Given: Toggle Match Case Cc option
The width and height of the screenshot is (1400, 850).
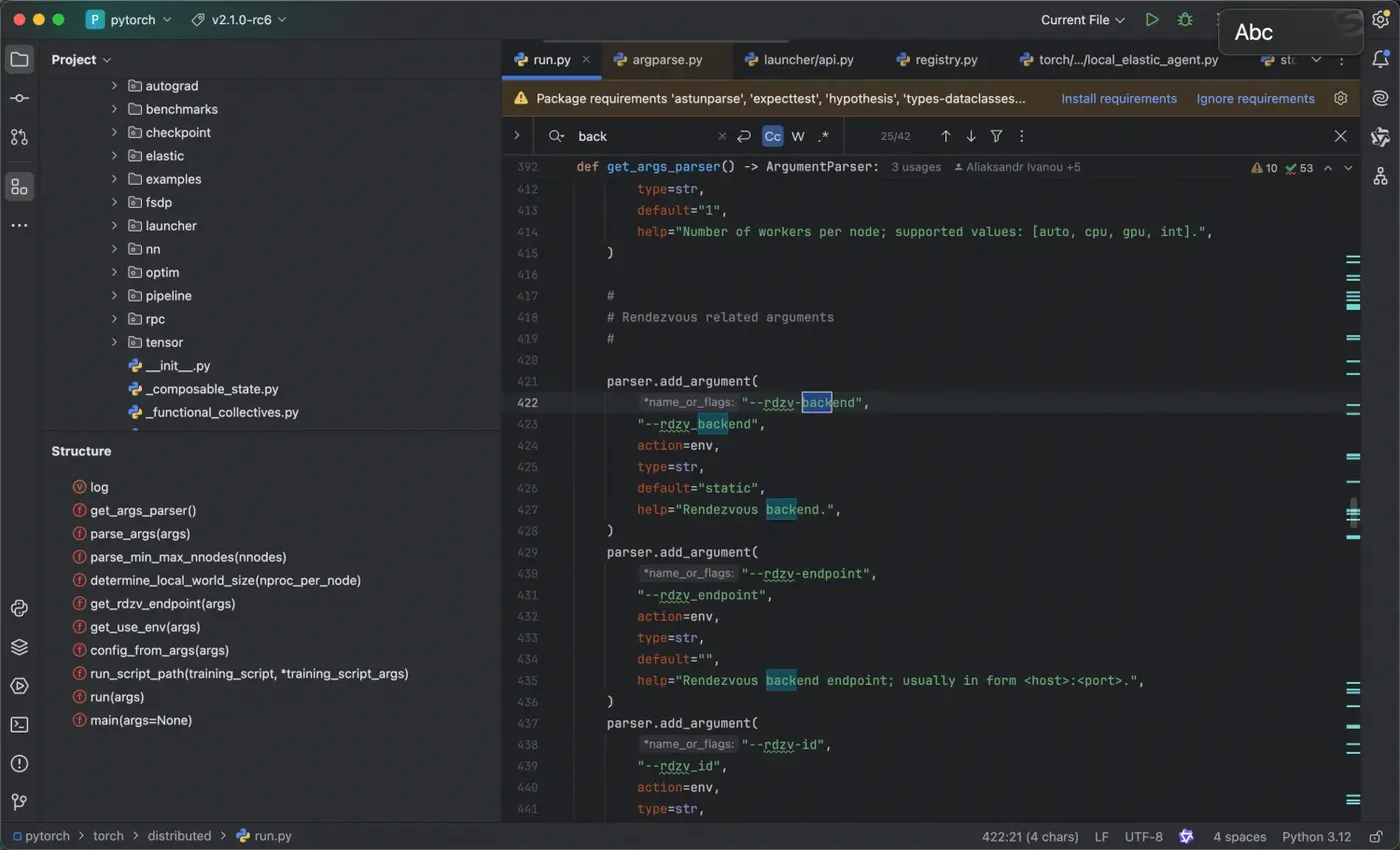Looking at the screenshot, I should (x=772, y=136).
